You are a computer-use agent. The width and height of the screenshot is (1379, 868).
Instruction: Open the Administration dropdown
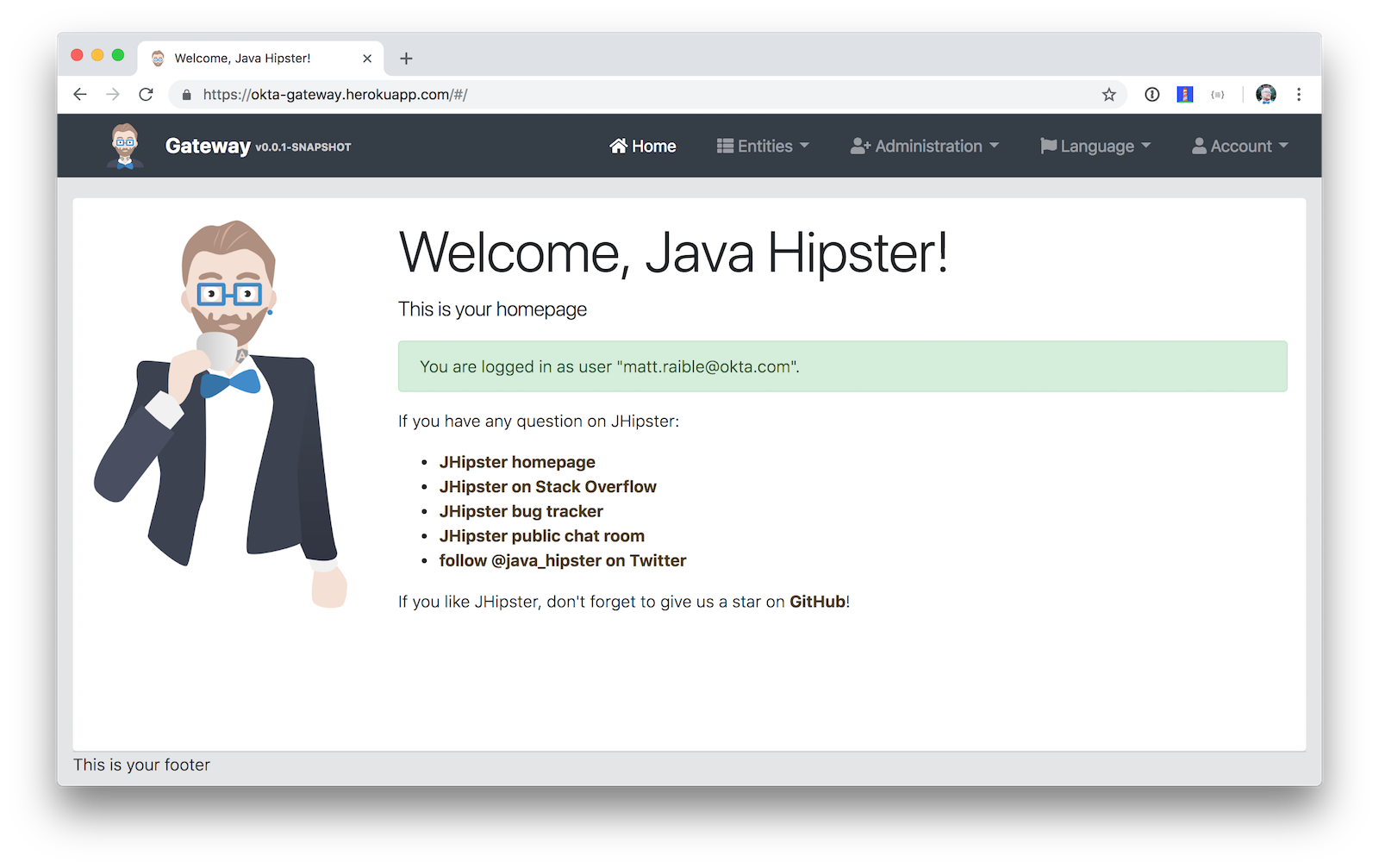click(x=925, y=147)
